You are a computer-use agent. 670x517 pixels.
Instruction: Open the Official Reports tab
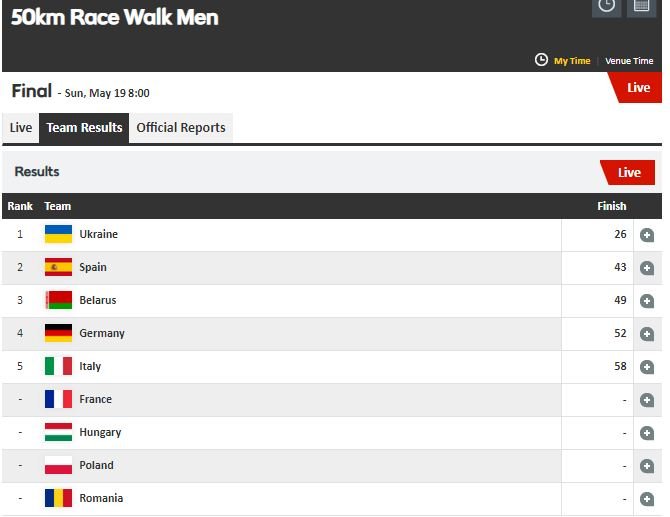[x=181, y=128]
